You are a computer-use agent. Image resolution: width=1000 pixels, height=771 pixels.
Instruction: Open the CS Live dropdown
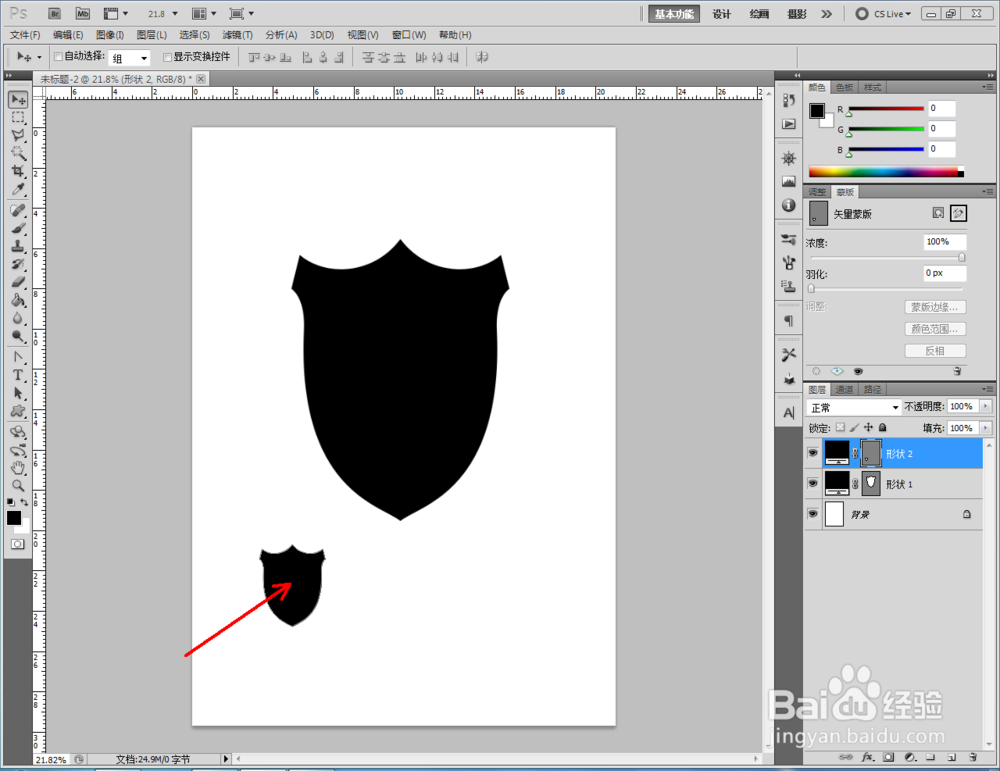(x=883, y=13)
